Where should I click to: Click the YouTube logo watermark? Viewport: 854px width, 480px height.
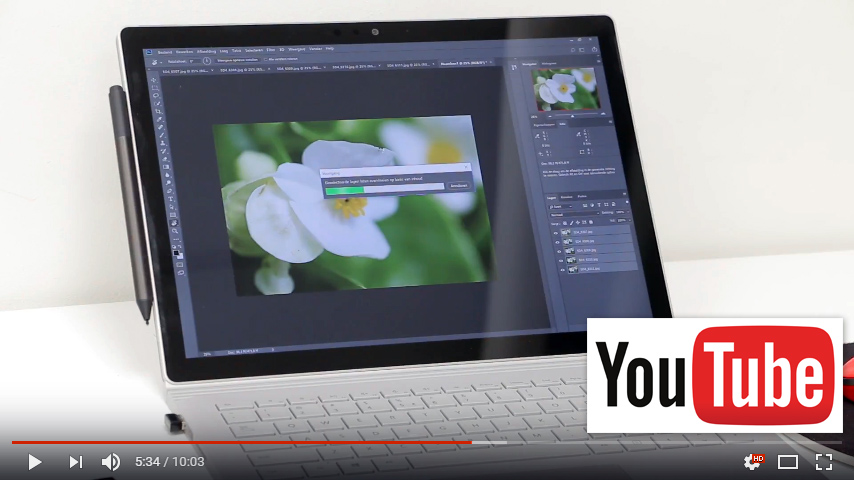coord(714,375)
